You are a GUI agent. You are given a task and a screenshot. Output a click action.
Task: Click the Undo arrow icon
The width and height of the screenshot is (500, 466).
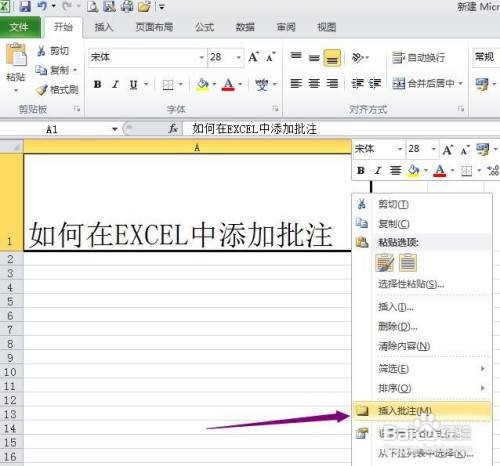(x=42, y=6)
